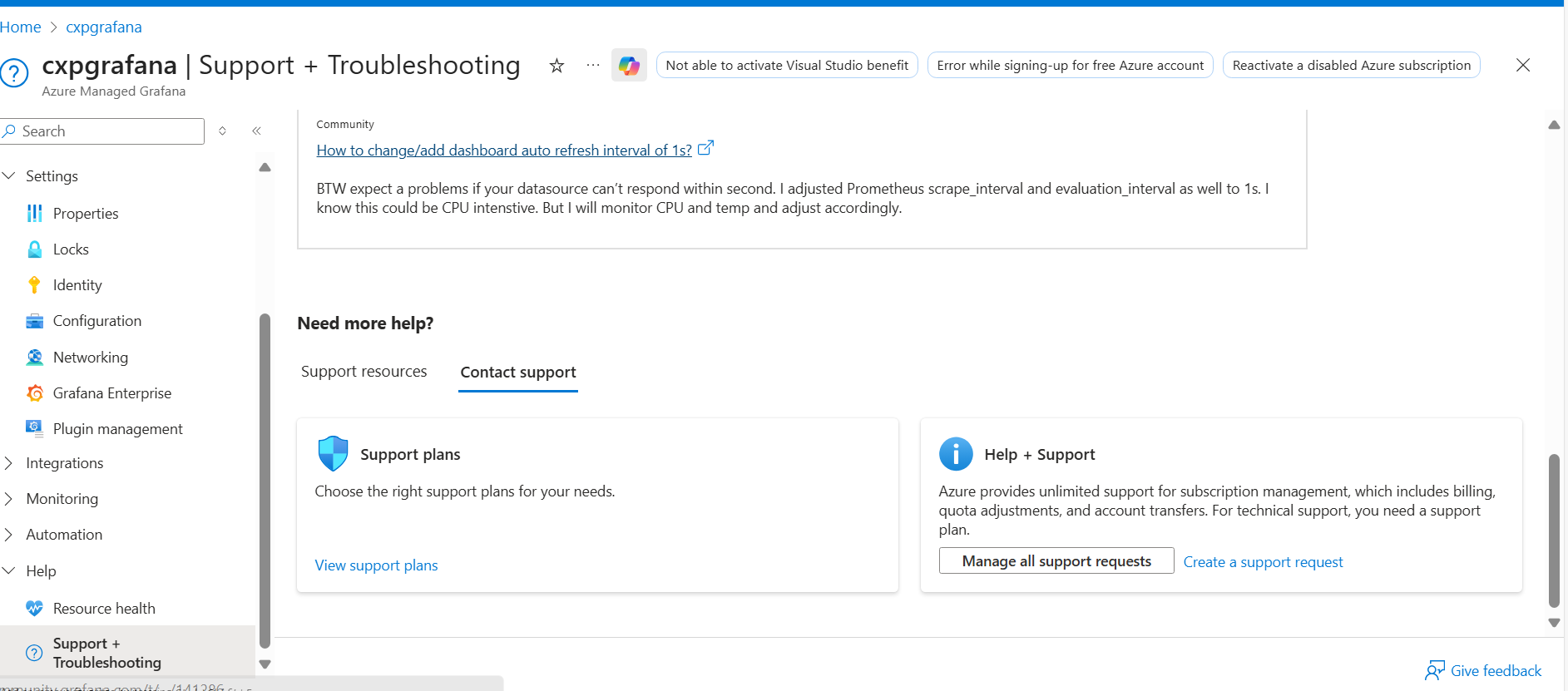Click the expand/collapse all sort arrows icon
The image size is (1568, 691).
[x=222, y=131]
